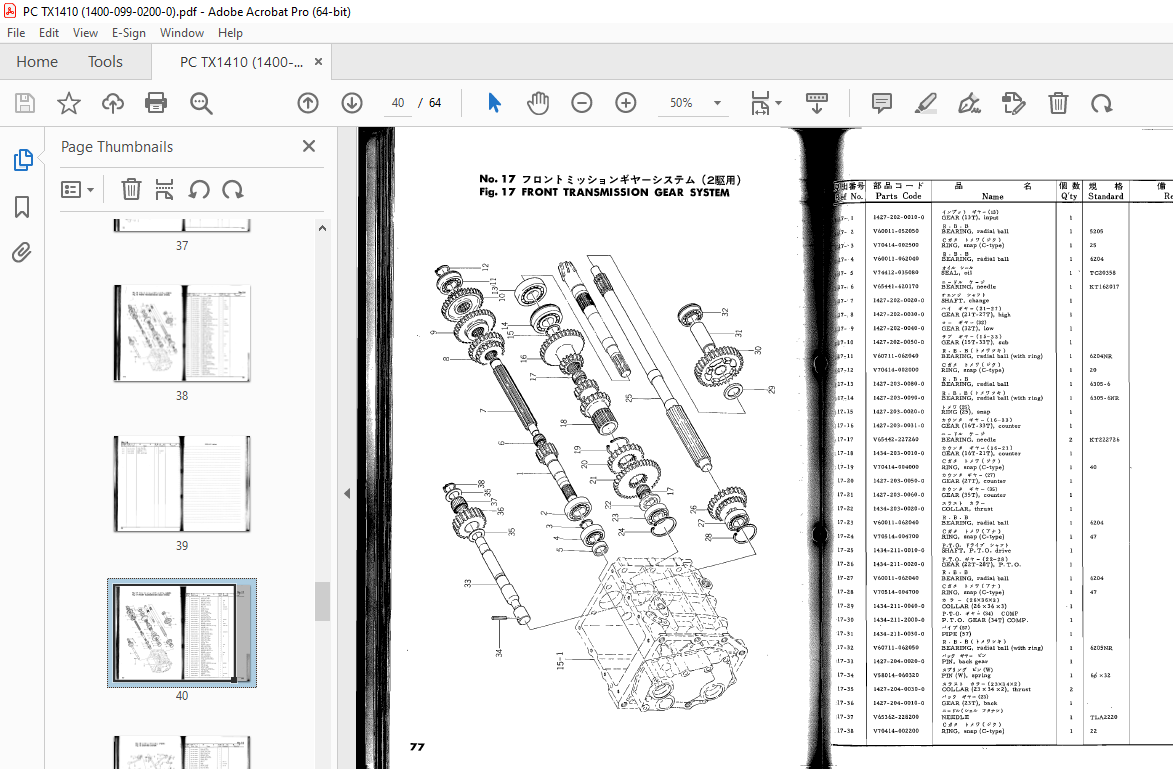This screenshot has height=769, width=1173.
Task: Click thumbnails scrollbar up arrow
Action: pyautogui.click(x=322, y=228)
